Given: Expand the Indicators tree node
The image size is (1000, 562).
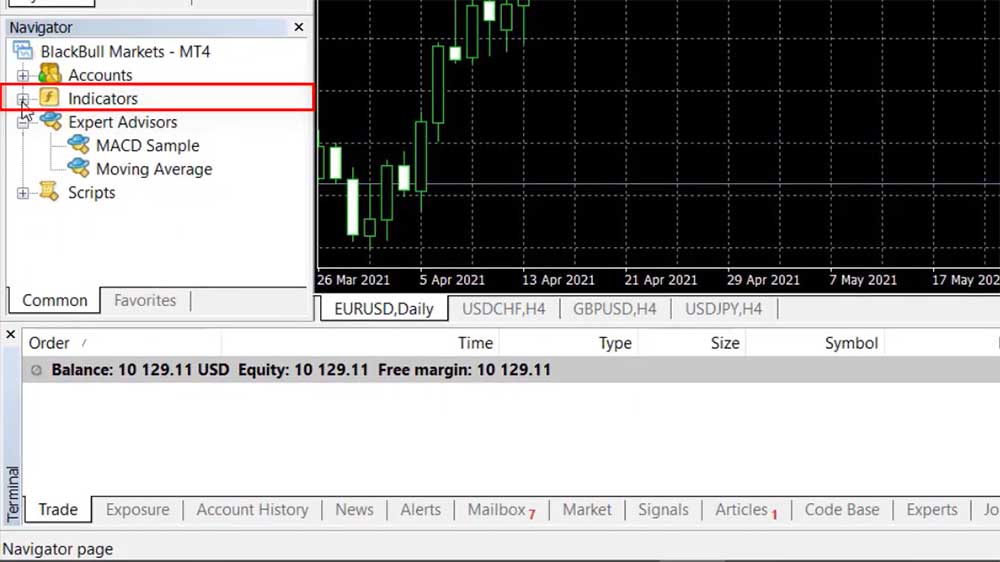Looking at the screenshot, I should (23, 98).
